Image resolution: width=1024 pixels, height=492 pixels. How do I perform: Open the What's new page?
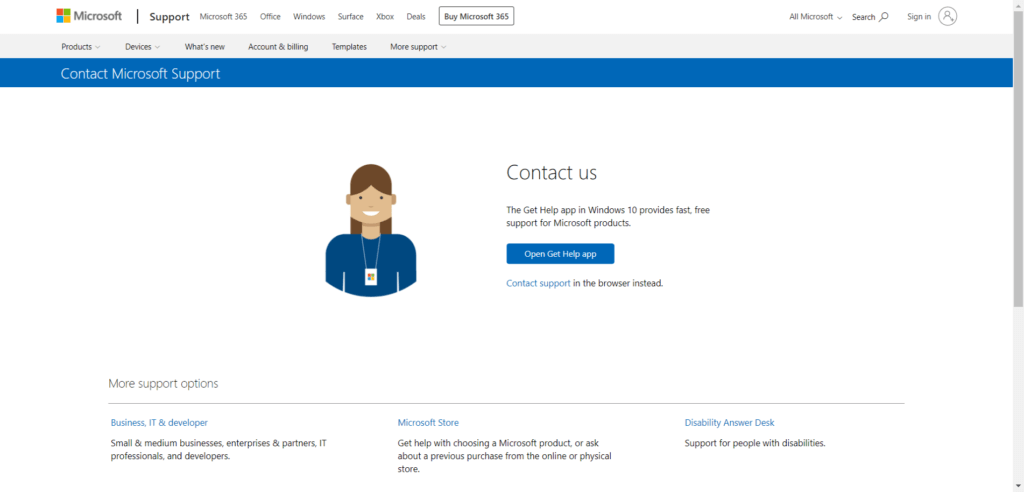click(205, 47)
